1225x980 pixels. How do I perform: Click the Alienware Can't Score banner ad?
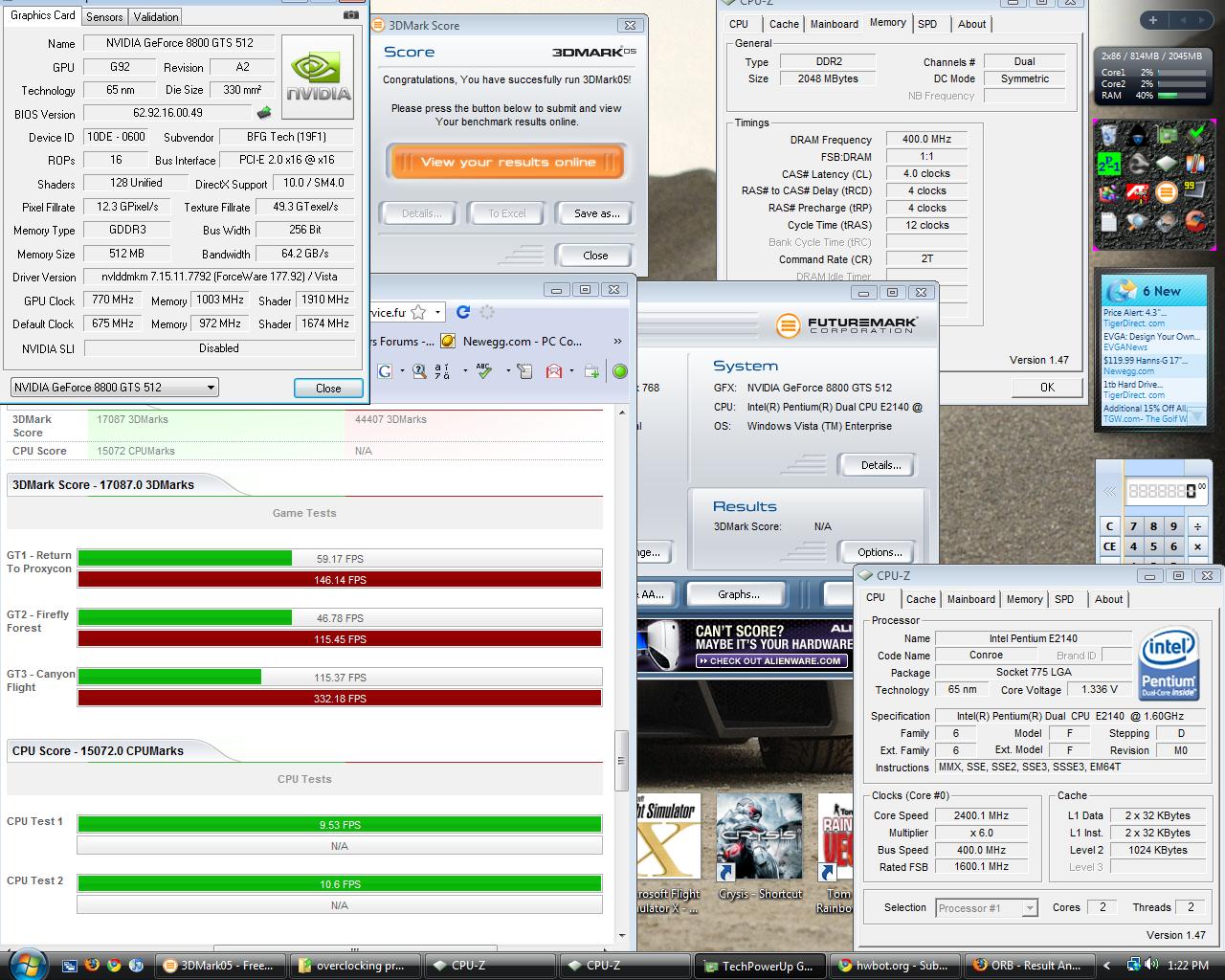click(x=745, y=645)
